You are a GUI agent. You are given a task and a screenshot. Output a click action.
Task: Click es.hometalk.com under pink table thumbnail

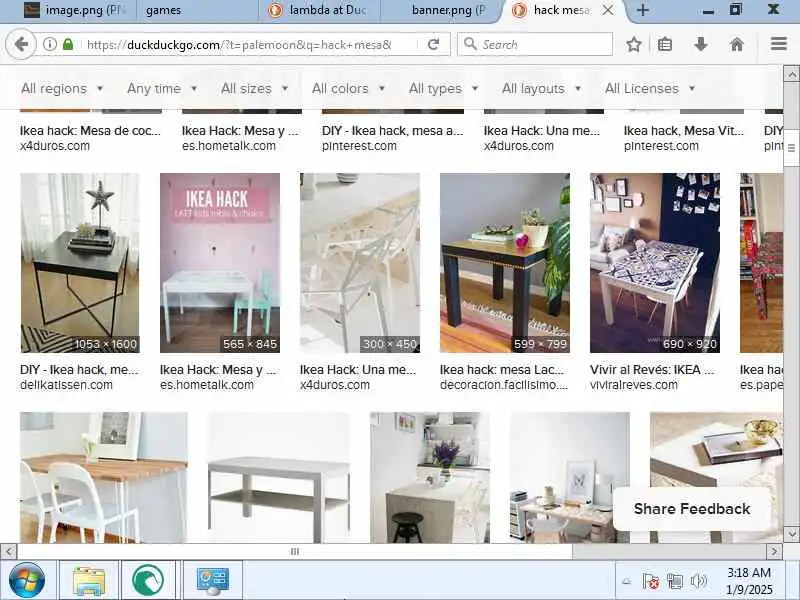point(207,385)
